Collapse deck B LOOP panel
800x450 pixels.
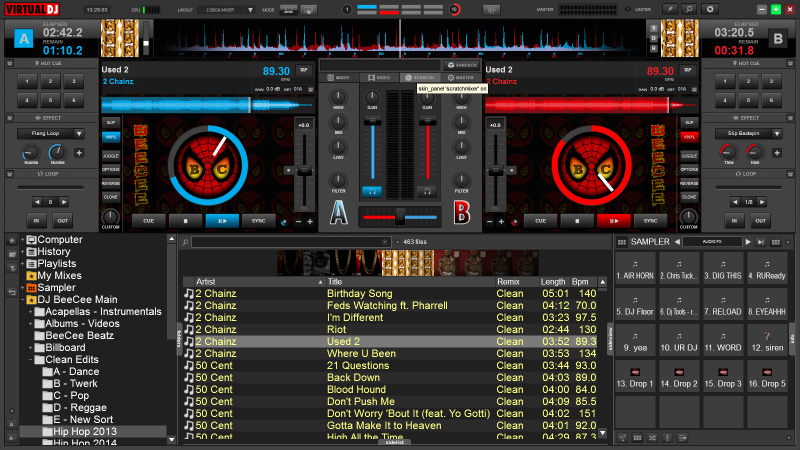[790, 174]
